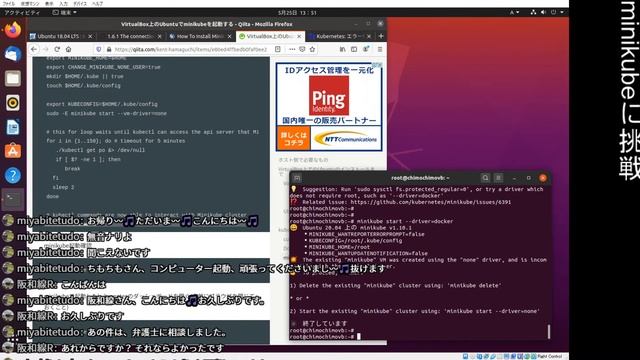Open VirtualBox ヘルプ menu
This screenshot has height=360, width=640.
pyautogui.click(x=97, y=3)
